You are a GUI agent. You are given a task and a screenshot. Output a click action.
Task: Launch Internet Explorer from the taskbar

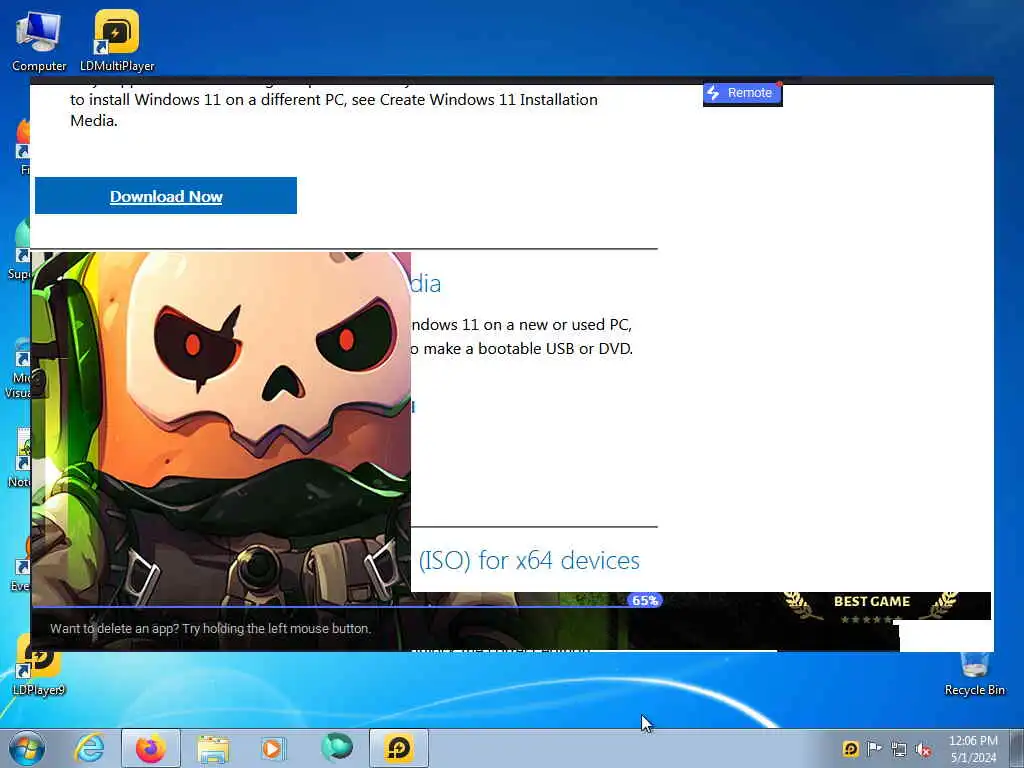coord(89,748)
